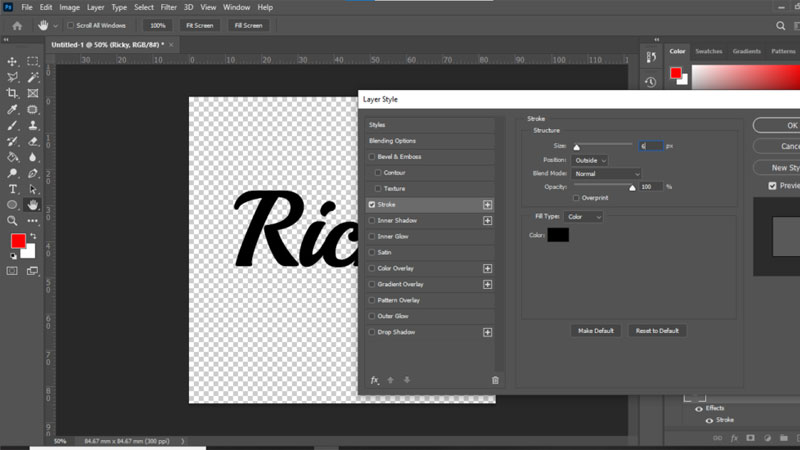Screen dimensions: 800x450
Task: Expand the collapsed toolbox panel arrows
Action: tap(6, 39)
